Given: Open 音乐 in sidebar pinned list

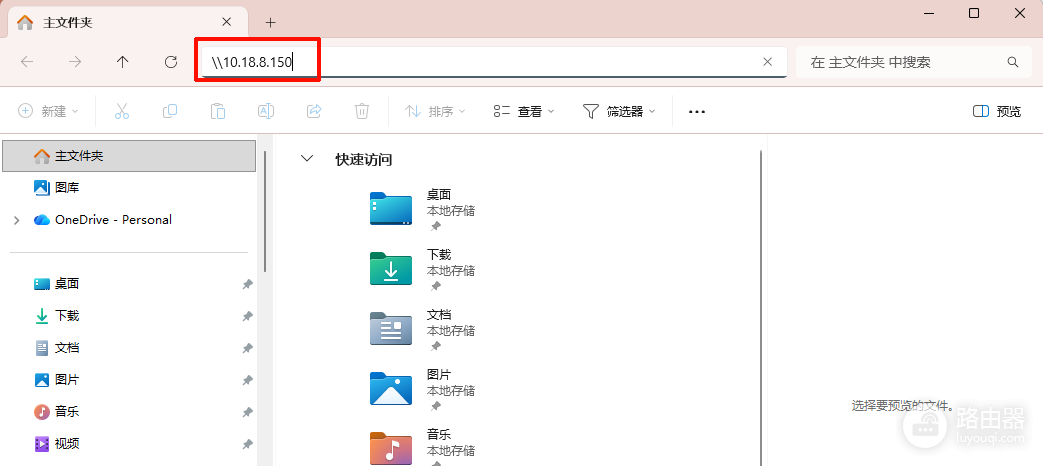Looking at the screenshot, I should pyautogui.click(x=57, y=411).
